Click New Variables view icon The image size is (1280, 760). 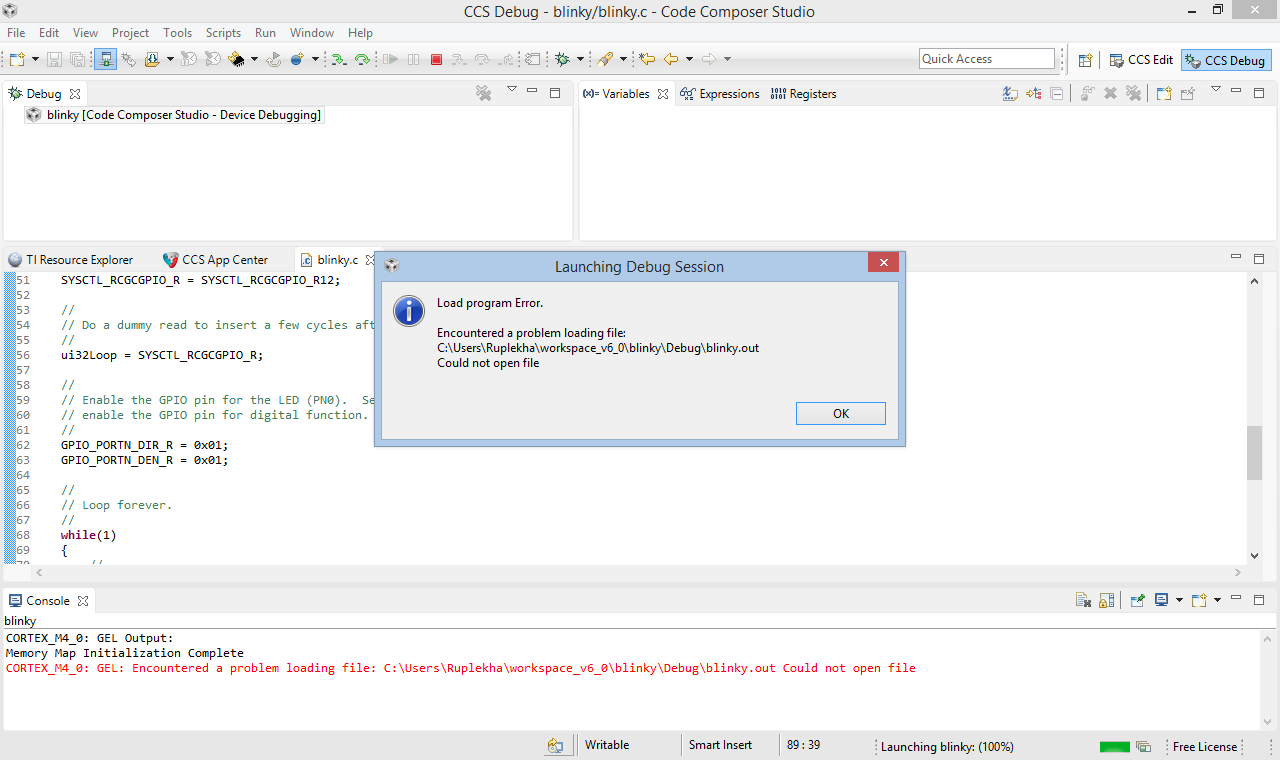coord(1164,94)
